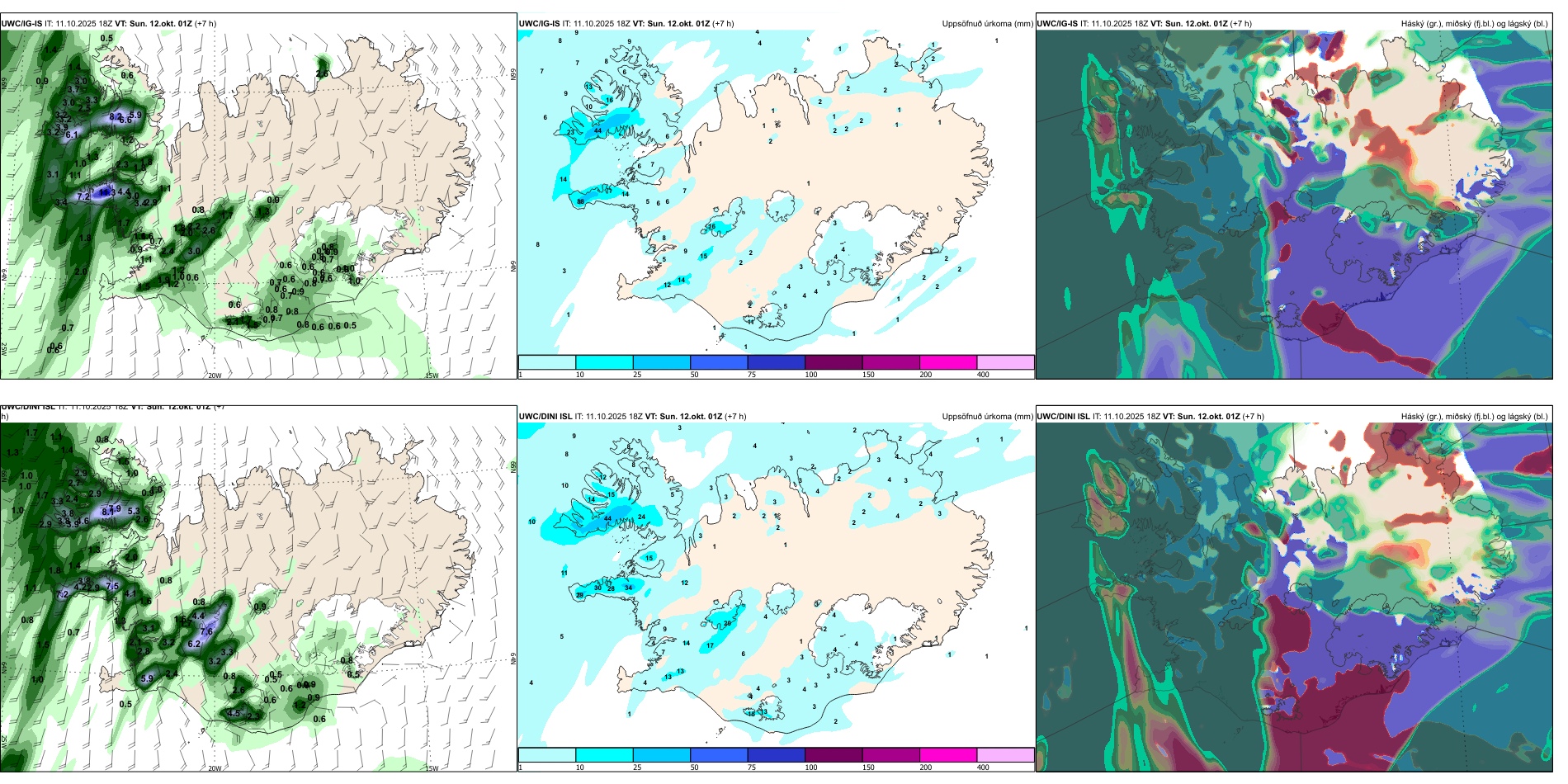
Task: Pick the 75–100 mm dark blue swatch in DINI ISL legend
Action: pyautogui.click(x=776, y=755)
